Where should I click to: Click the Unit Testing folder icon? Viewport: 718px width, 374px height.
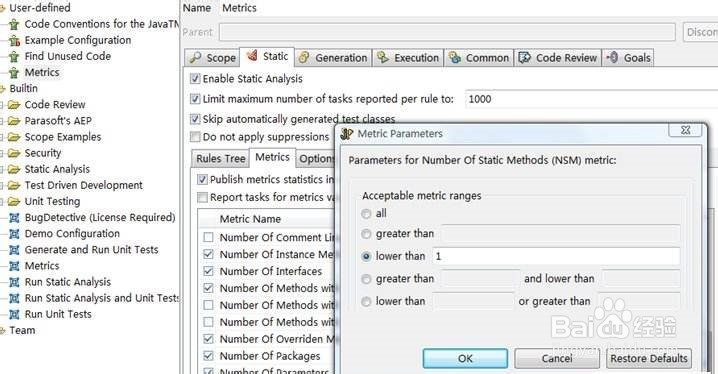pos(14,201)
